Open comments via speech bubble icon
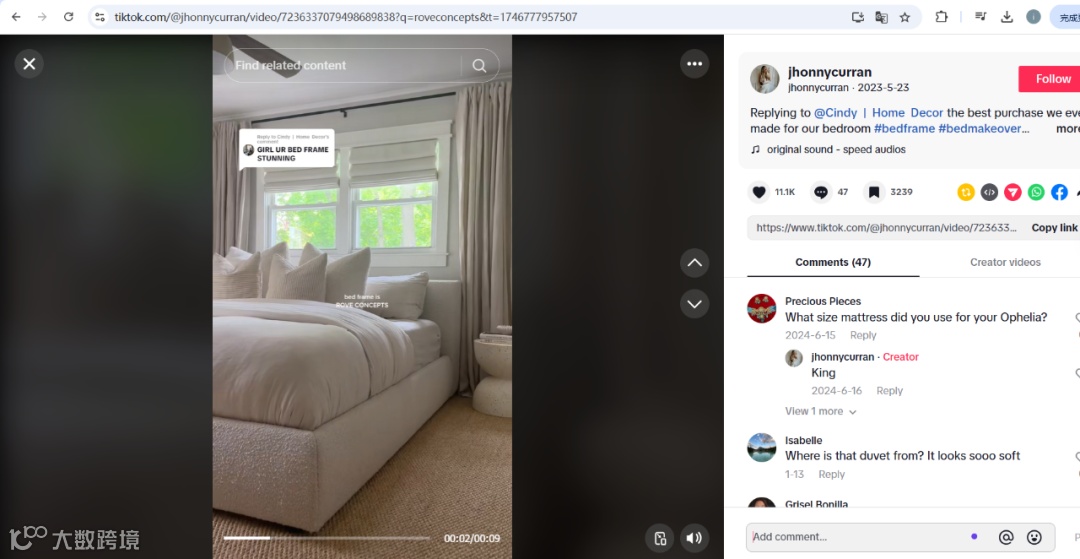Image resolution: width=1080 pixels, height=559 pixels. [x=821, y=192]
